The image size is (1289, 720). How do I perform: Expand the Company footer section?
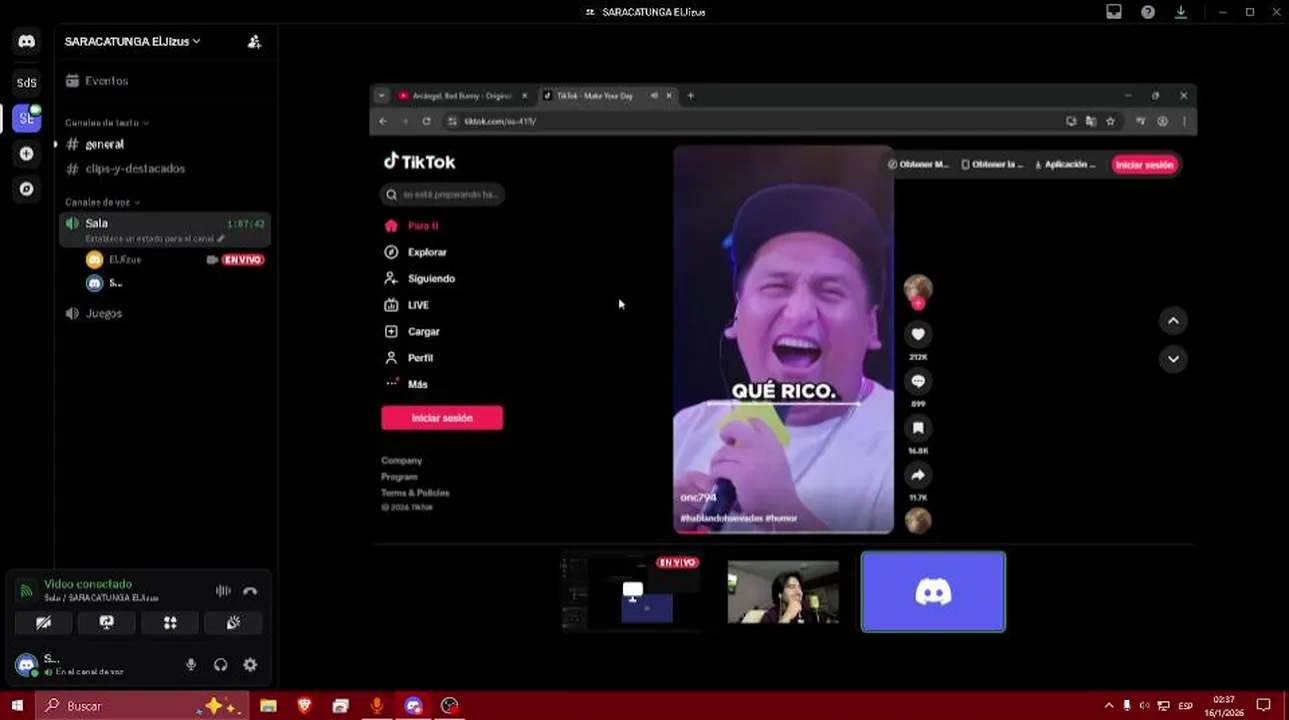402,461
